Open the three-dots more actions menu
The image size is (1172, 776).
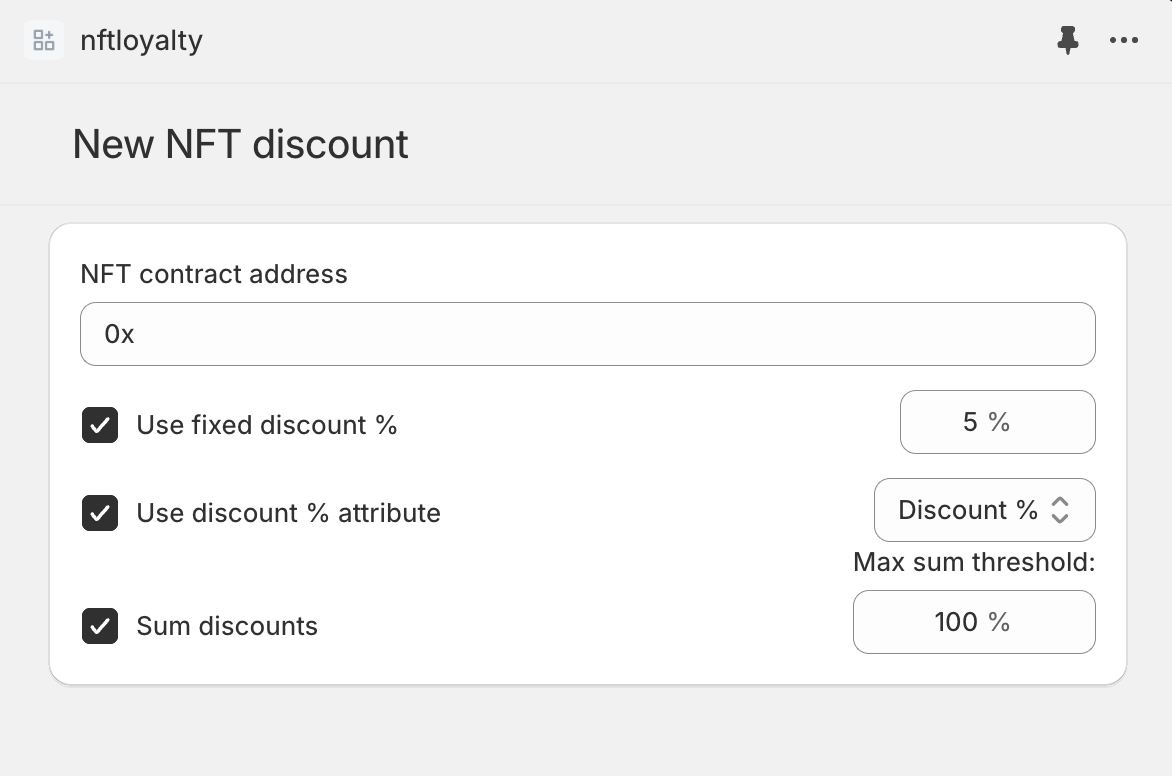pyautogui.click(x=1123, y=40)
